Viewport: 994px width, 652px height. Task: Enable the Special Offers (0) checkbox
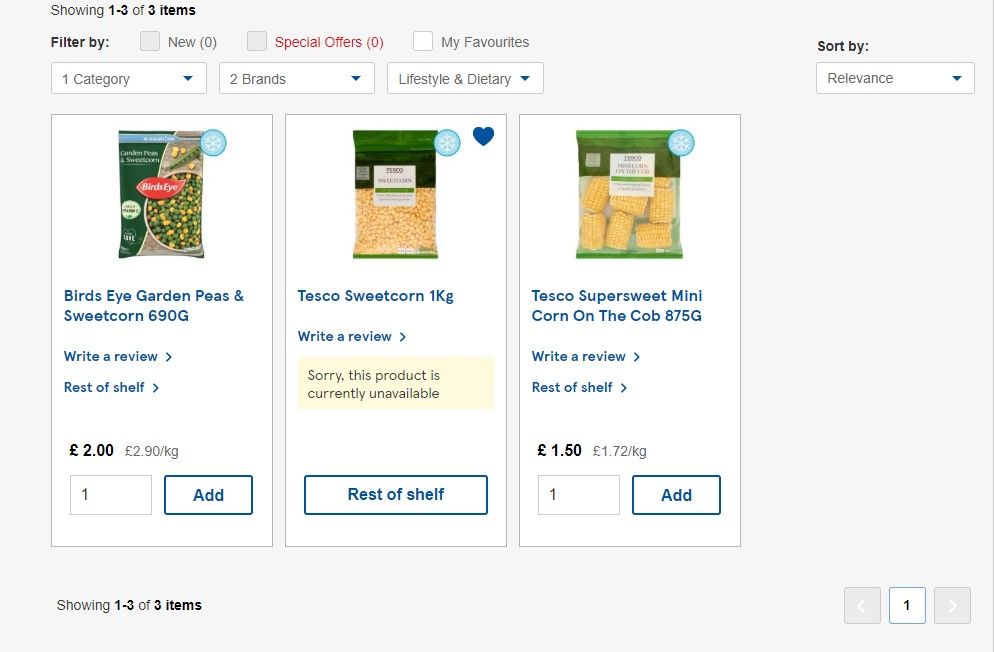tap(257, 41)
